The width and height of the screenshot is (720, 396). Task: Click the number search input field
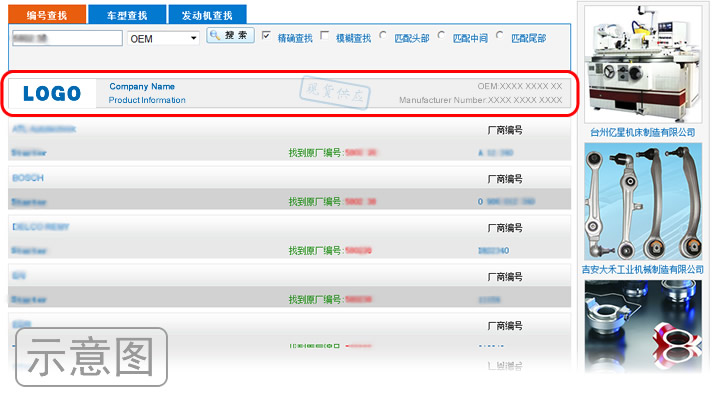click(x=67, y=38)
